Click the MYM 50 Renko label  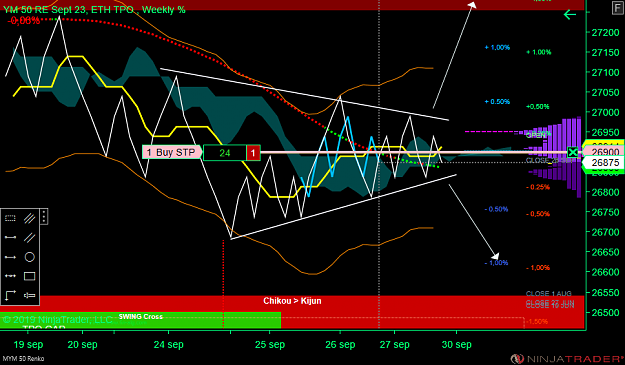[23, 359]
